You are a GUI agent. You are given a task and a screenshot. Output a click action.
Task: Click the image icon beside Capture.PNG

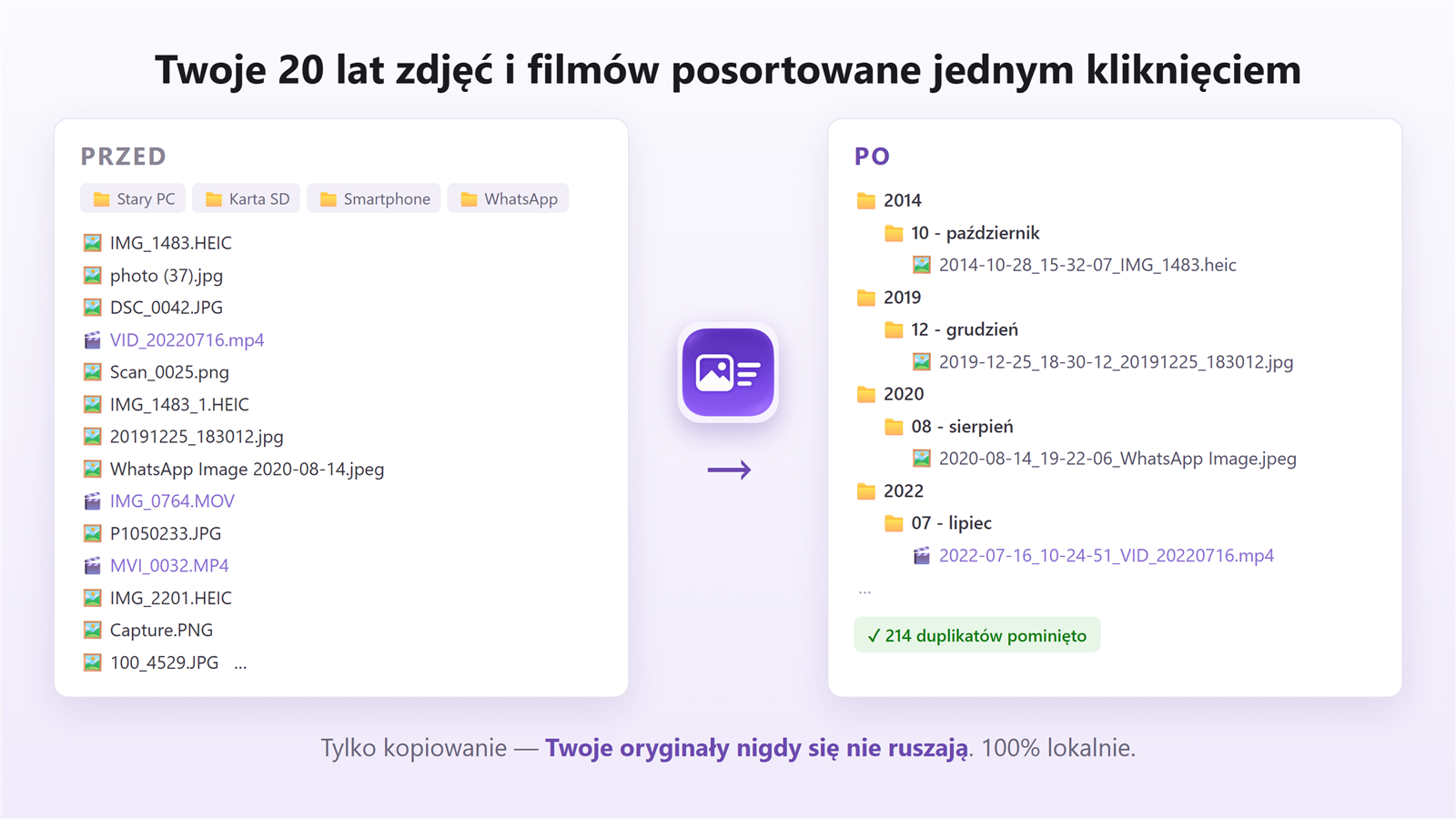tap(92, 630)
